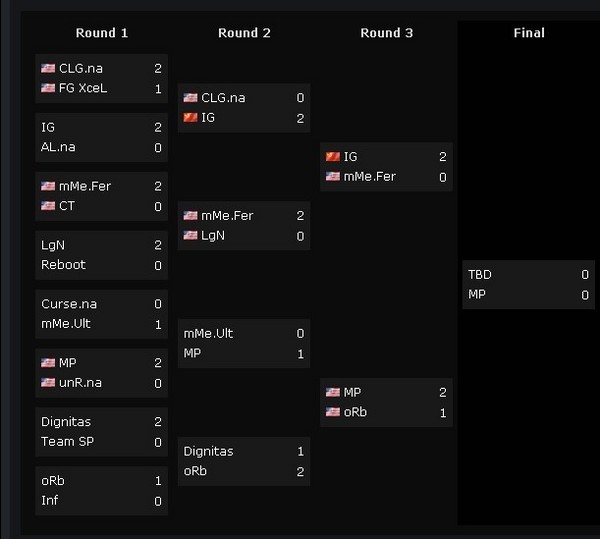The height and width of the screenshot is (539, 600).
Task: Select the Round 1 column header
Action: pyautogui.click(x=102, y=33)
